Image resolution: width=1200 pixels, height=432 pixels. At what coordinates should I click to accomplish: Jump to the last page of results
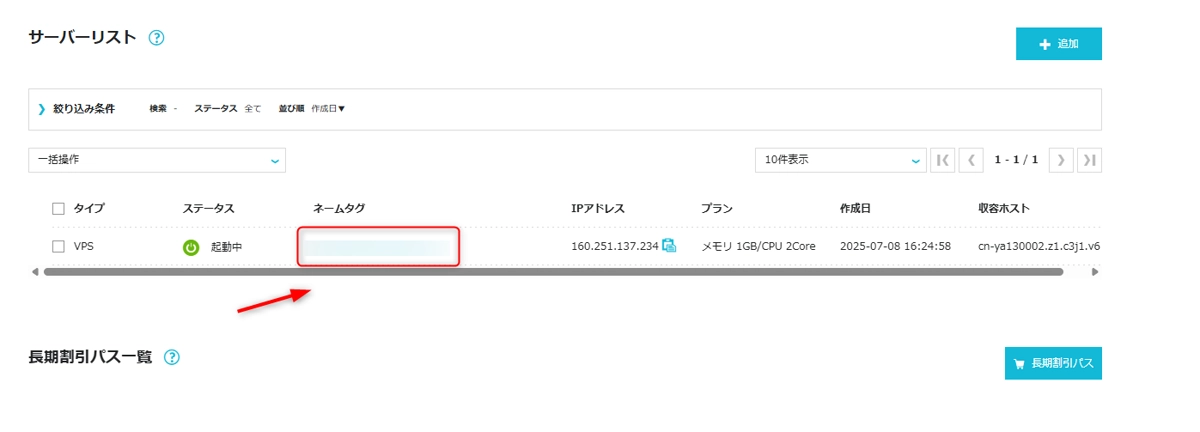[1090, 160]
